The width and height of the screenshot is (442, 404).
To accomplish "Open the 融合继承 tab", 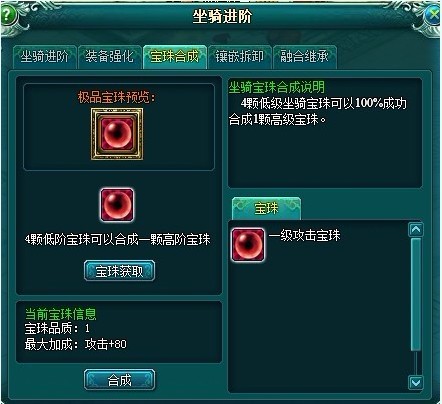I will click(x=304, y=57).
